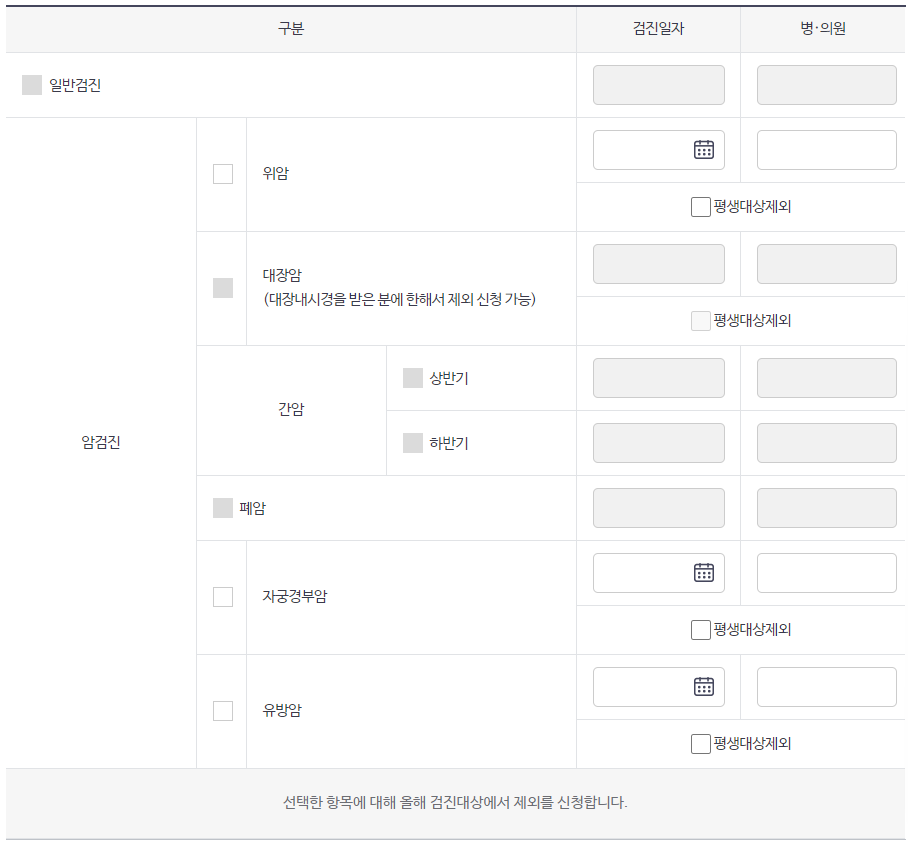Click the 간암 하반기 hospital field
The height and width of the screenshot is (844, 908).
tap(827, 443)
